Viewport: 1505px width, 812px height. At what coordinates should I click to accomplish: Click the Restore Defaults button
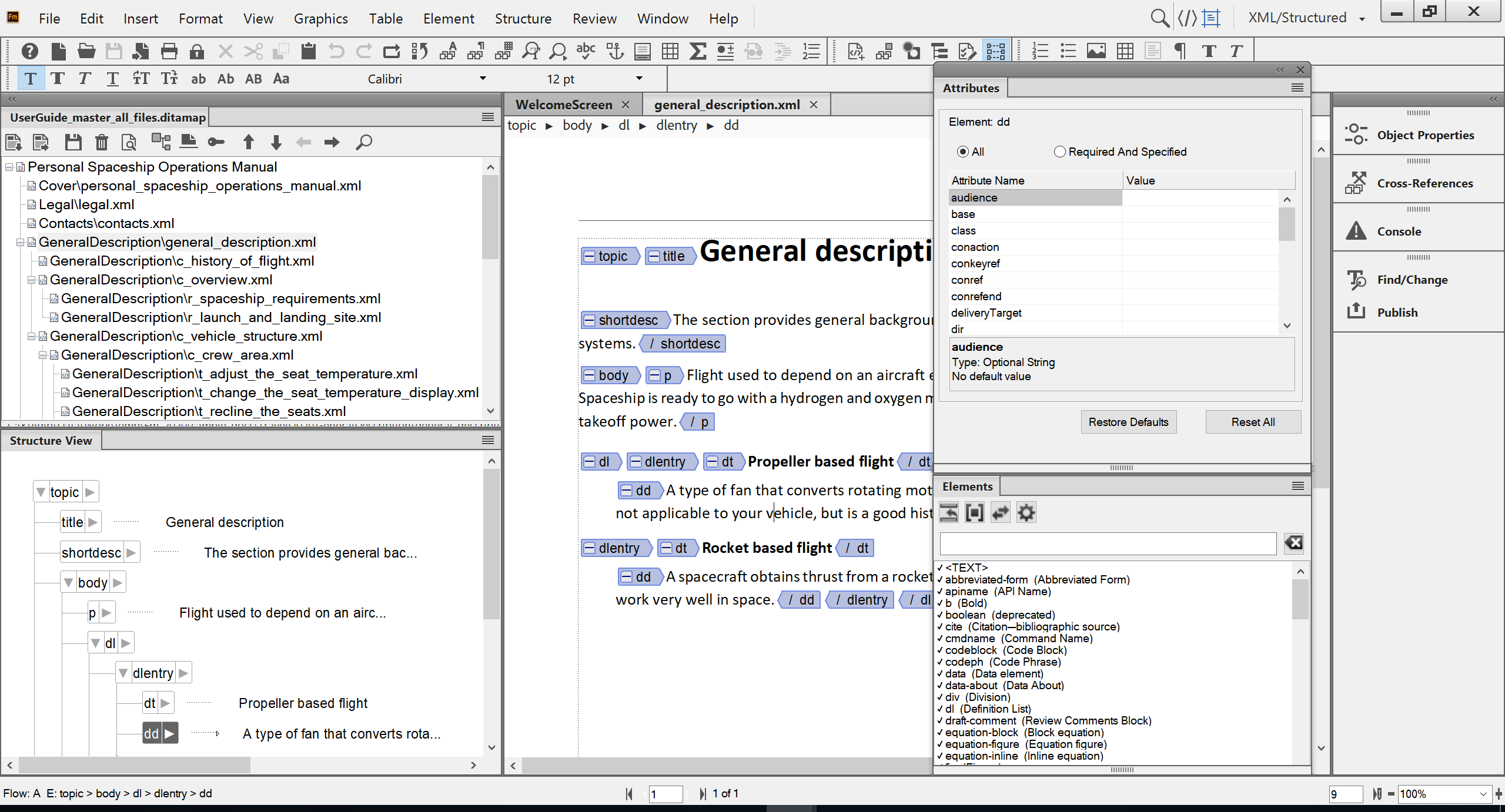point(1128,421)
